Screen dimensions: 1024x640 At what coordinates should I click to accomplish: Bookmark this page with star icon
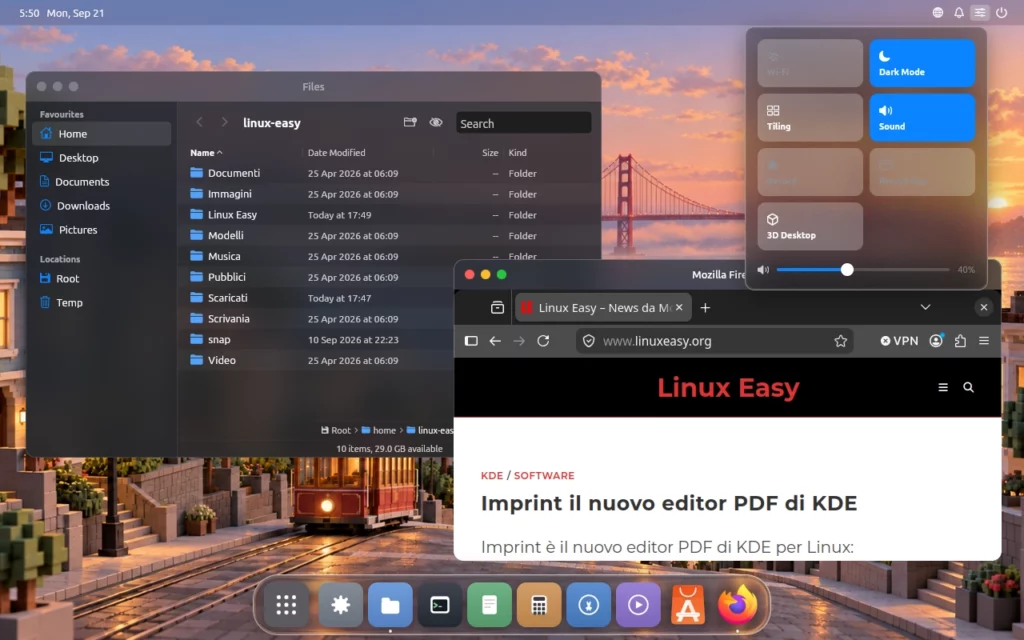click(840, 341)
